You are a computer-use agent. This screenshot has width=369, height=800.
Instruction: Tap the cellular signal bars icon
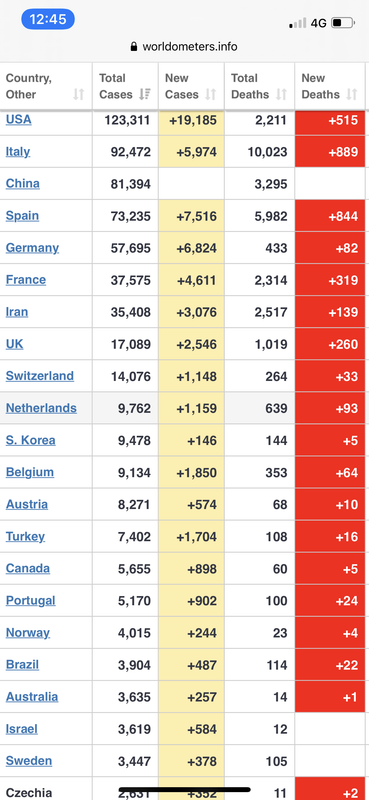tap(298, 23)
